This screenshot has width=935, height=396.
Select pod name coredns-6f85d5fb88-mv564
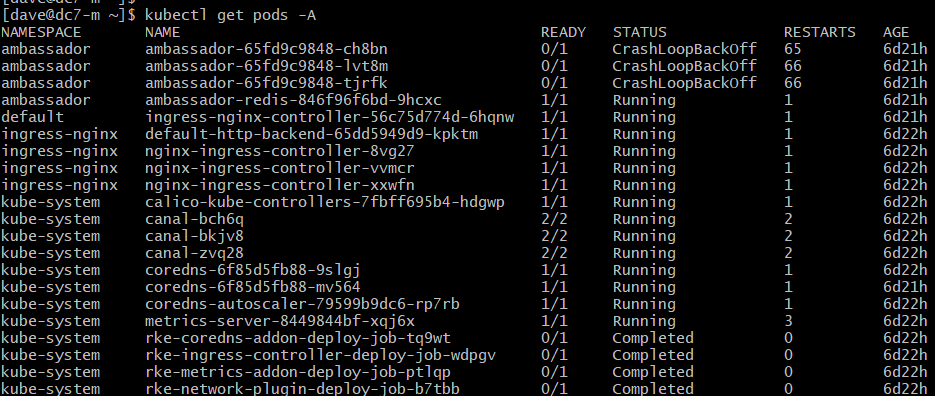(252, 287)
